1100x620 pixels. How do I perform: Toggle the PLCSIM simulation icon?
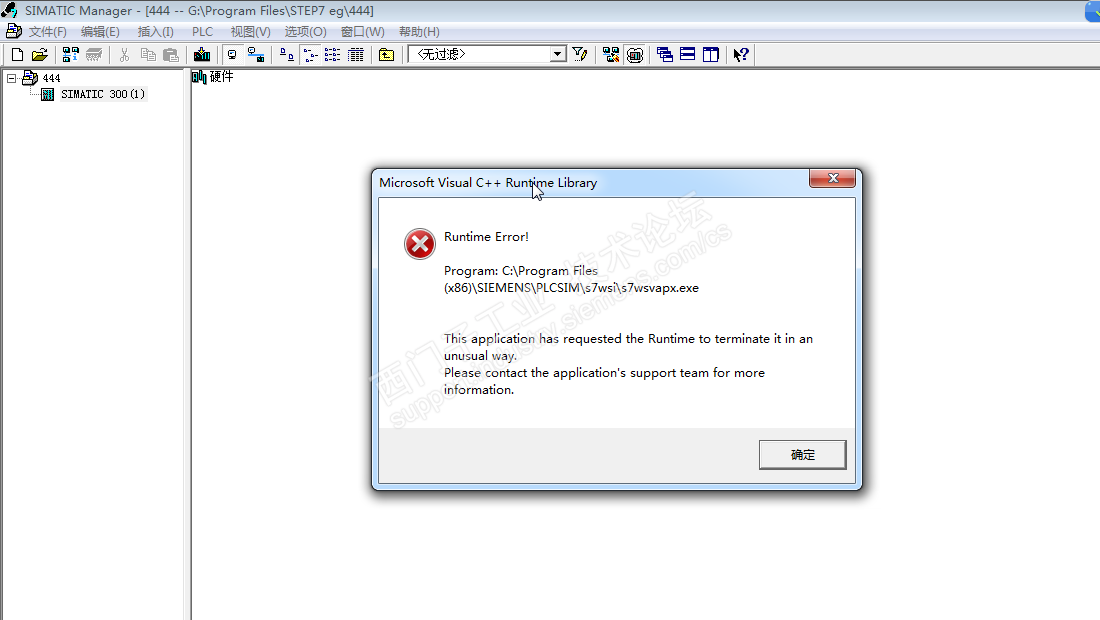pos(635,55)
